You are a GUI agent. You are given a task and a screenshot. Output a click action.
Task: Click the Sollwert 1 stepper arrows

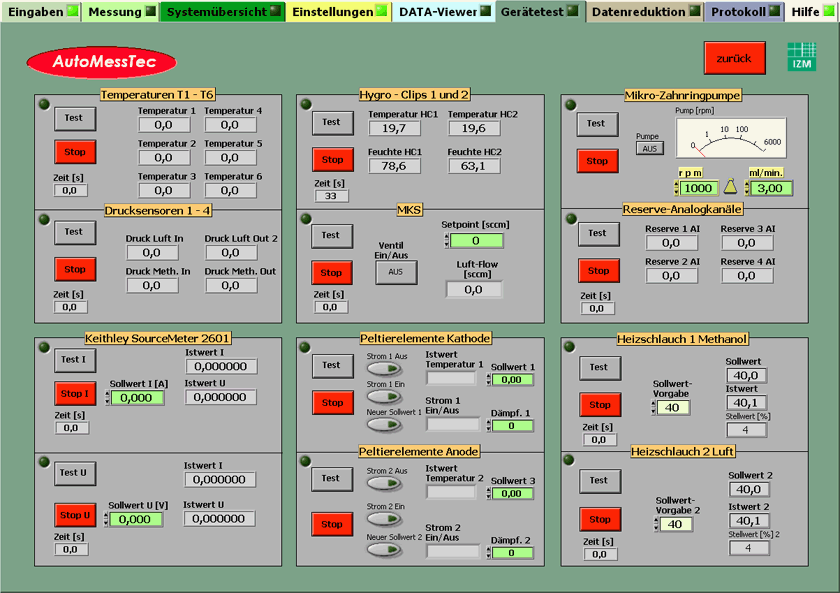tap(489, 380)
